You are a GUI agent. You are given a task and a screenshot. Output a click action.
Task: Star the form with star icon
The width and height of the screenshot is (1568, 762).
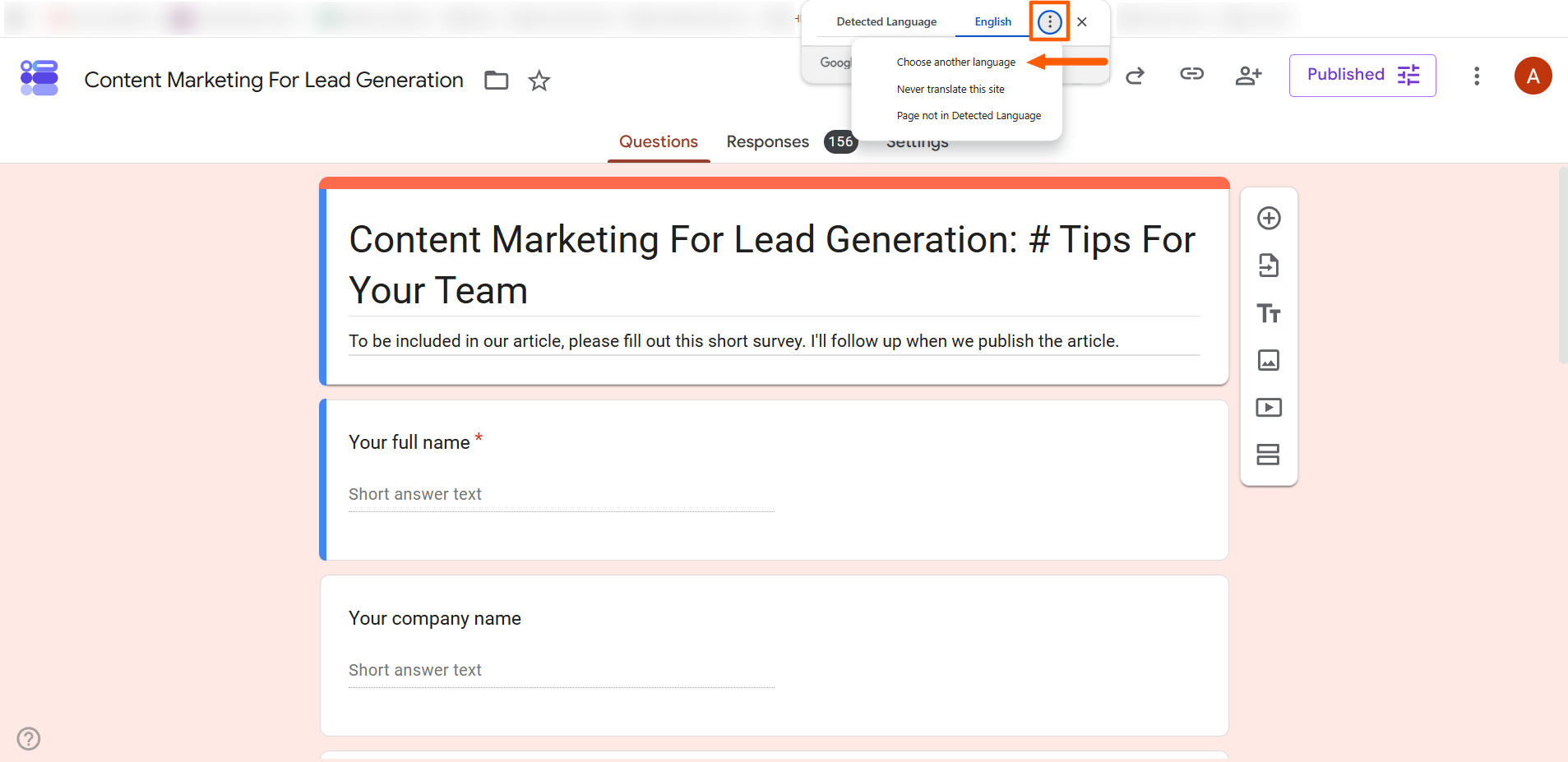coord(539,81)
